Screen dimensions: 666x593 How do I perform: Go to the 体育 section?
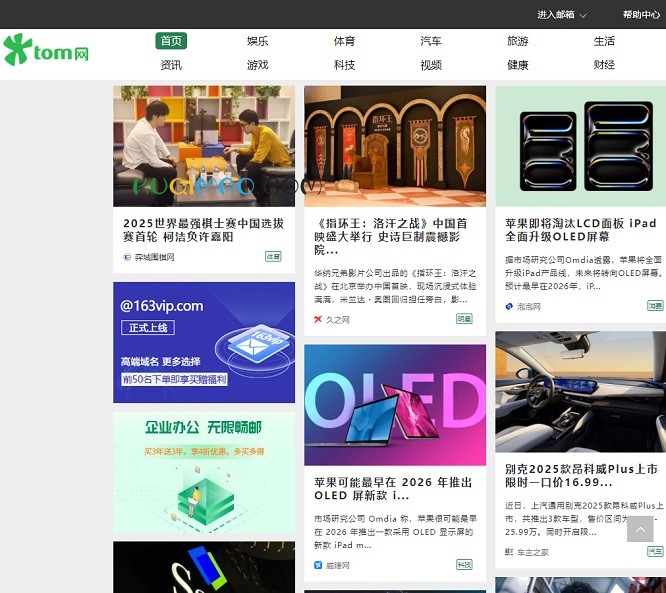pyautogui.click(x=344, y=41)
